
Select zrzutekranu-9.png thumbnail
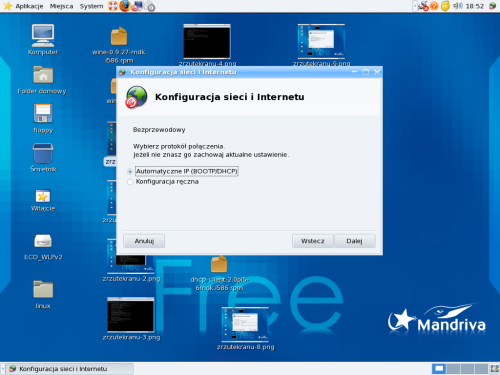point(321,41)
